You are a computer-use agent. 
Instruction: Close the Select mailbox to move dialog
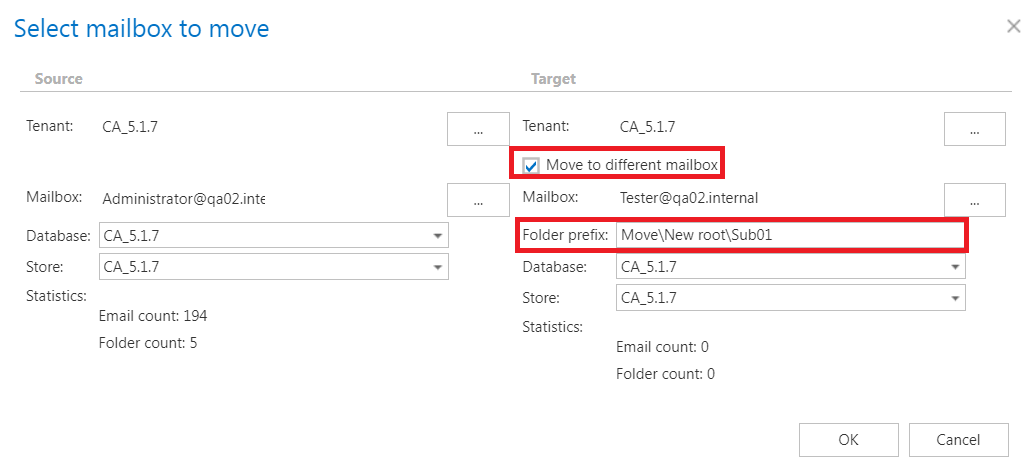click(1013, 27)
